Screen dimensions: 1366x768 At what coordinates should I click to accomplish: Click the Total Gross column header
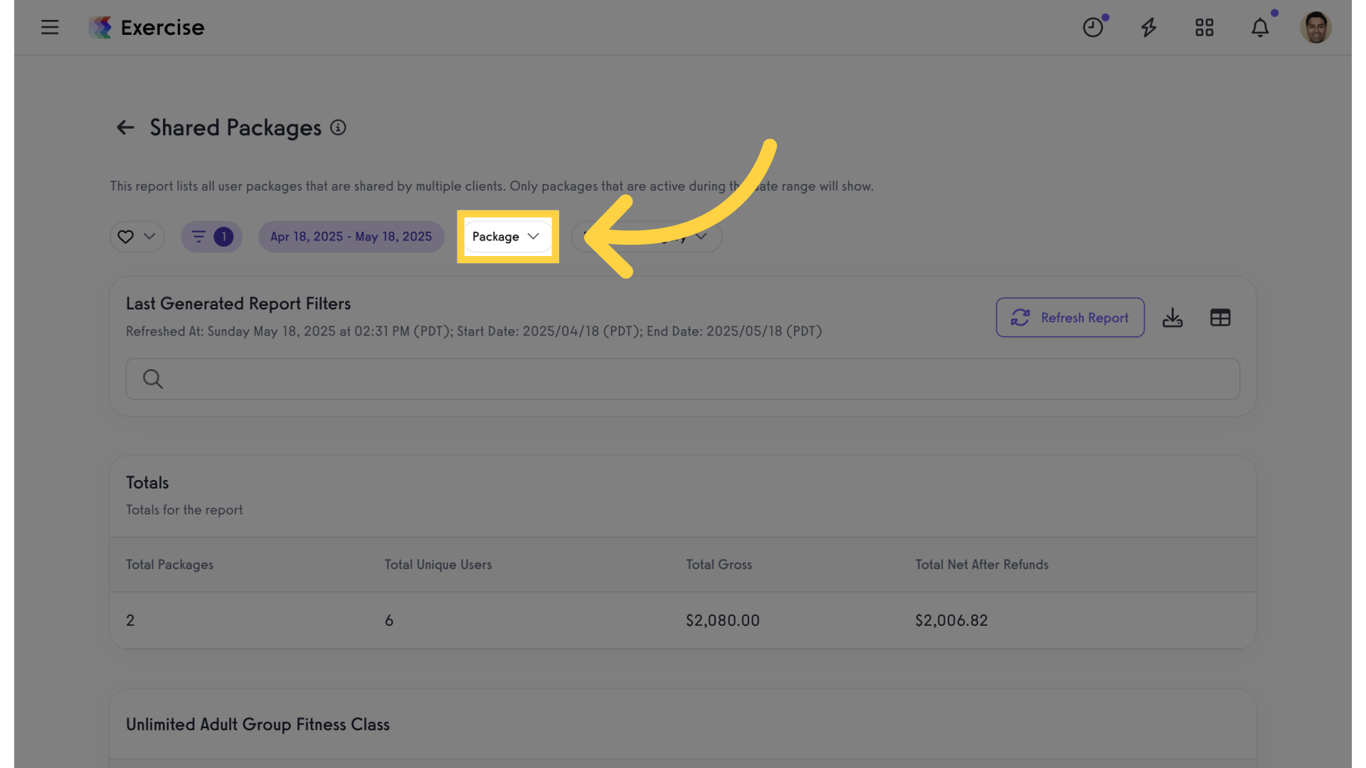click(719, 564)
